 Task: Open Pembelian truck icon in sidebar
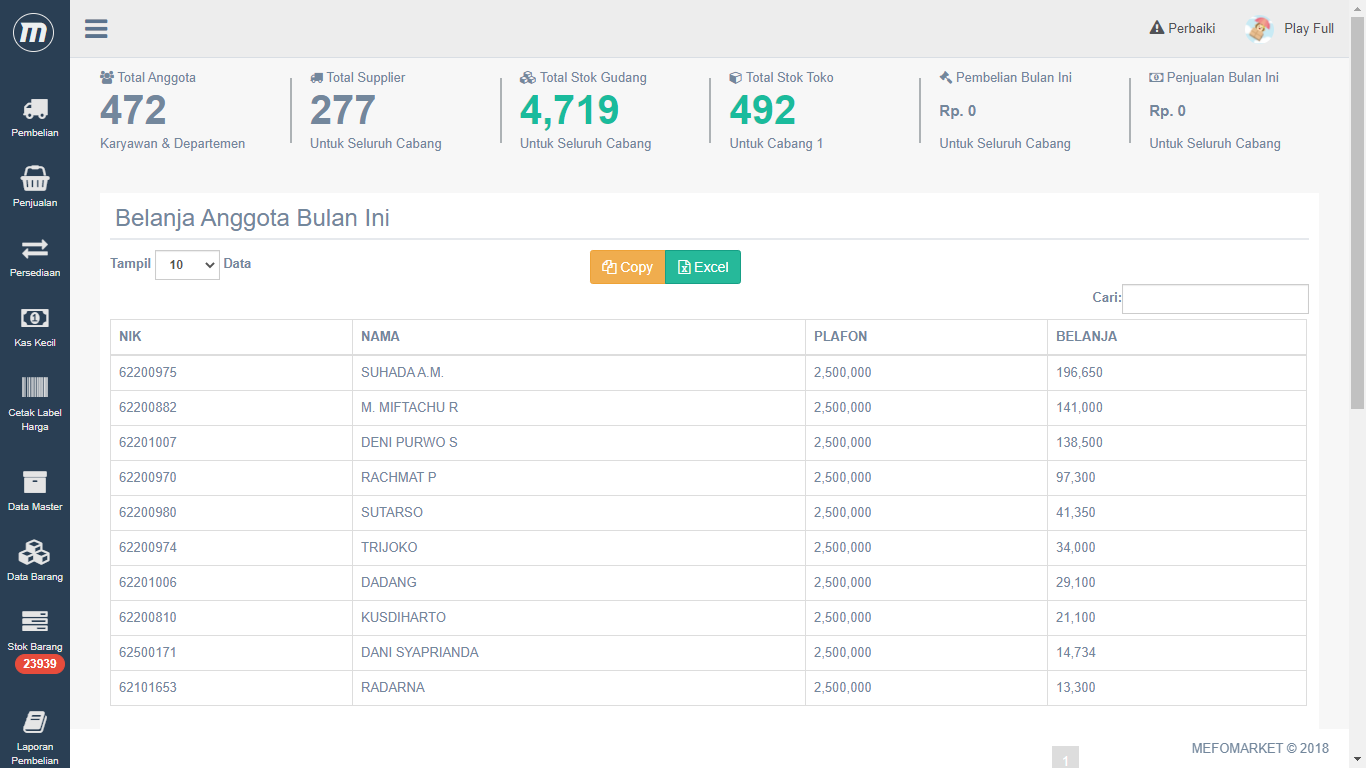coord(35,109)
